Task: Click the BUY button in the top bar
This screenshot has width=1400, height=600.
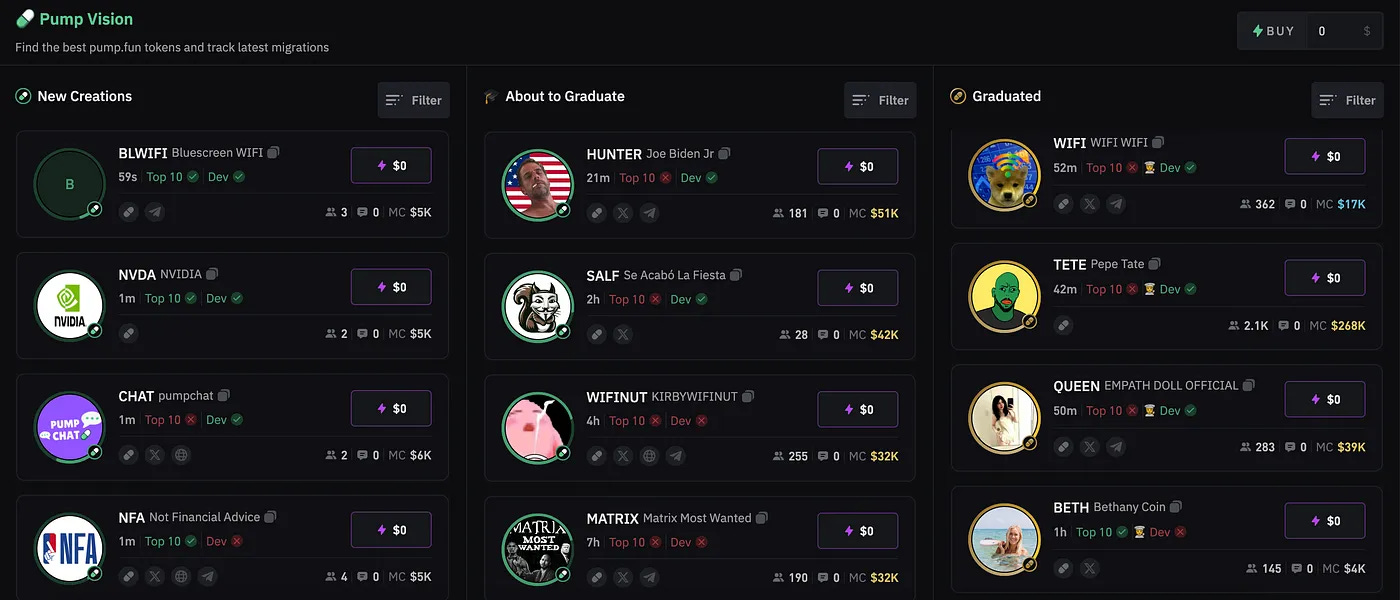Action: [x=1272, y=30]
